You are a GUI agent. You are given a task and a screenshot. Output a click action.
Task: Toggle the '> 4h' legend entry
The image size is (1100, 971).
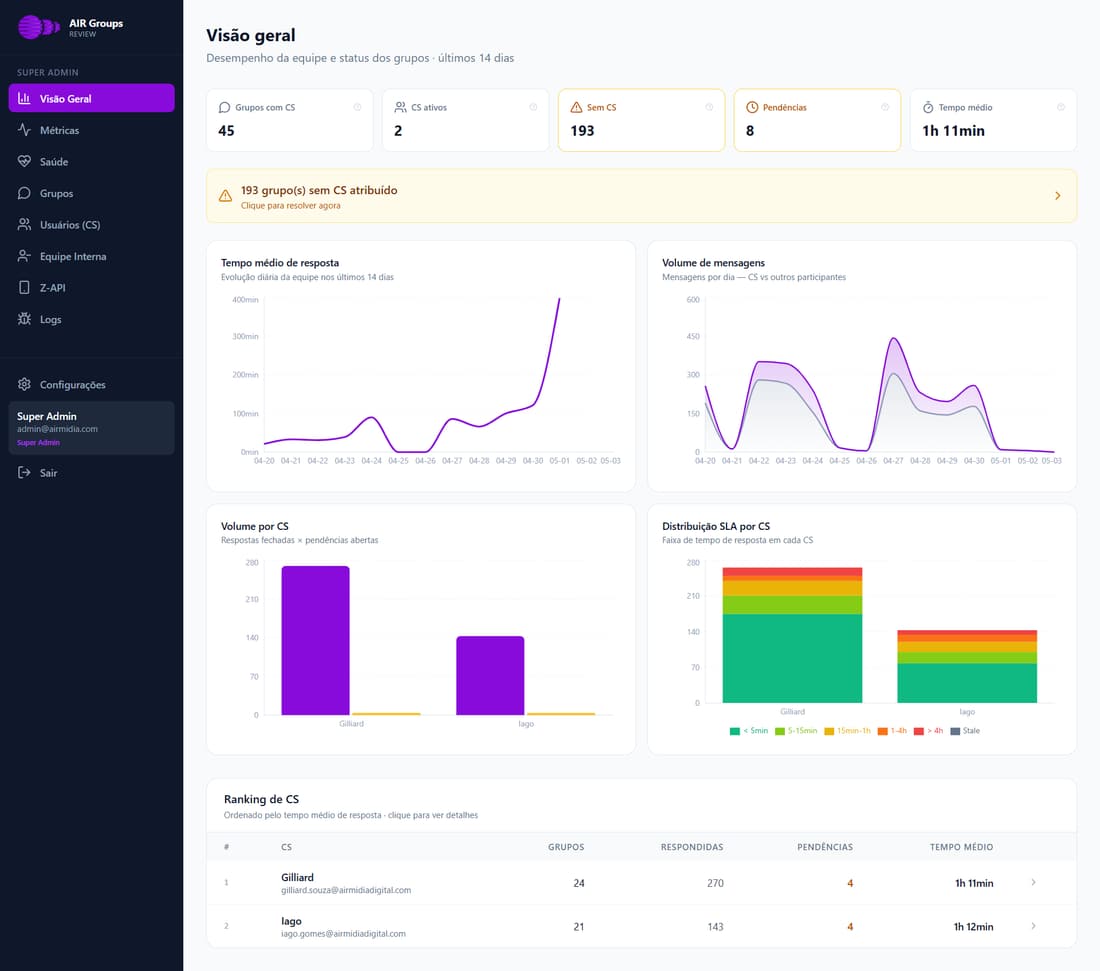pyautogui.click(x=928, y=731)
